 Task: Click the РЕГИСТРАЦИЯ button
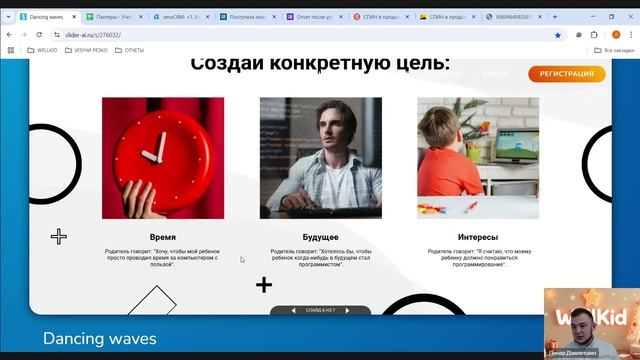[x=567, y=74]
